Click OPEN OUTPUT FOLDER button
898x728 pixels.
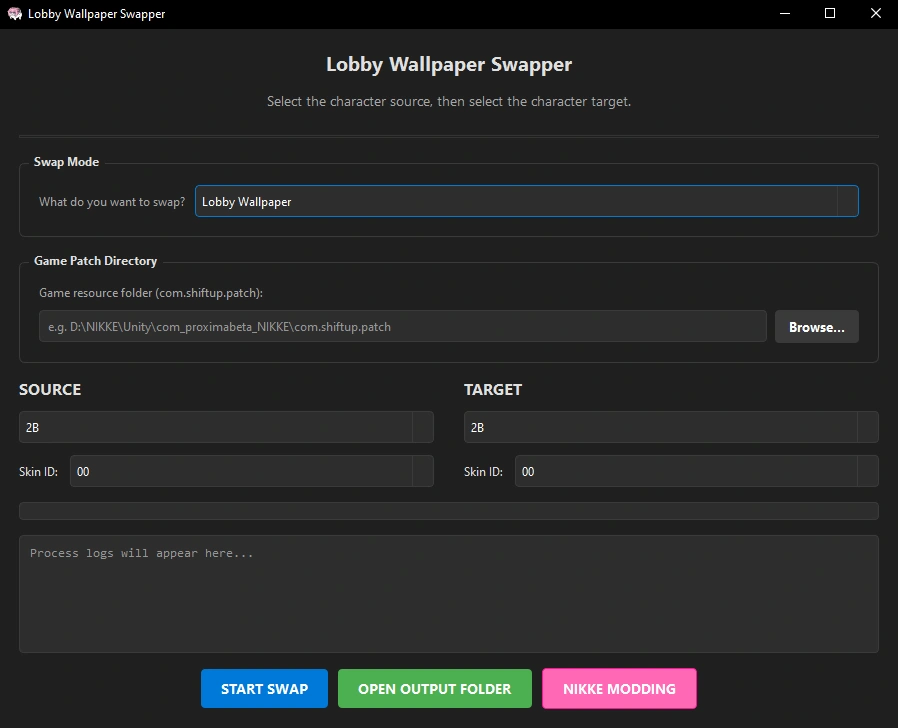[435, 688]
